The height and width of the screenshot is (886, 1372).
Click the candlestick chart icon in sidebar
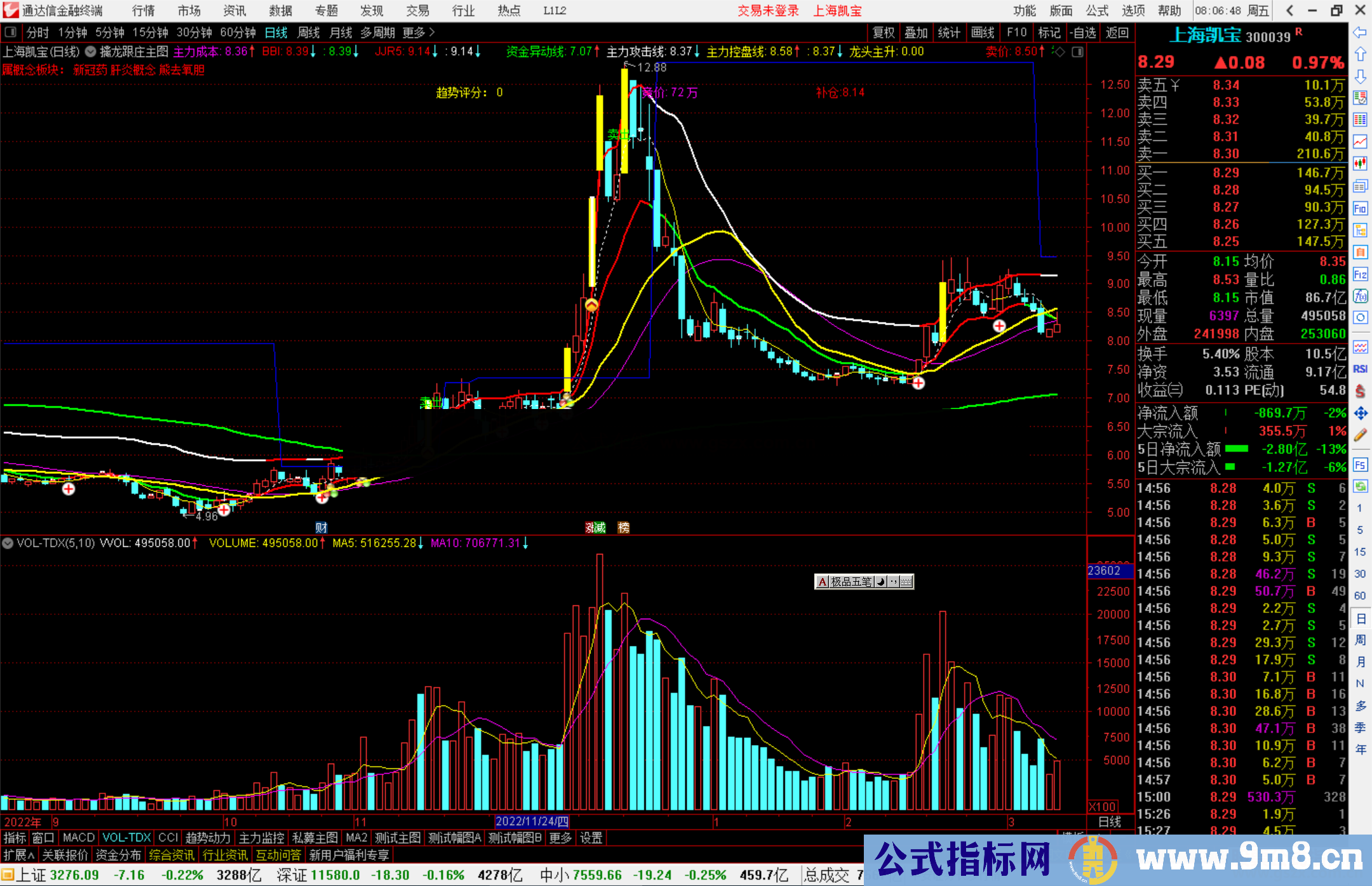[1360, 164]
